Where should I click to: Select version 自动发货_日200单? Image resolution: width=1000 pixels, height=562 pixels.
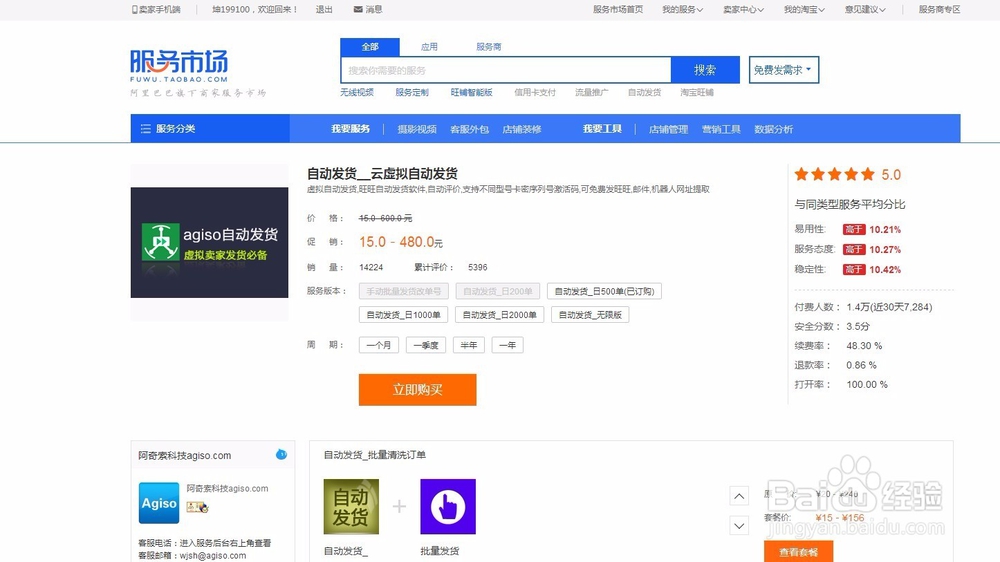click(498, 291)
